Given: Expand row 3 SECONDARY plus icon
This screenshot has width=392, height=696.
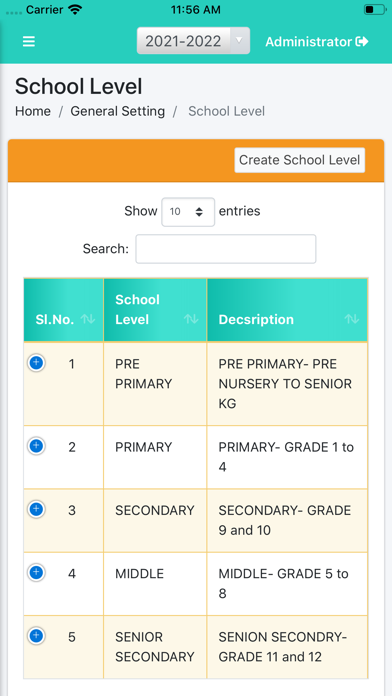Looking at the screenshot, I should 36,510.
